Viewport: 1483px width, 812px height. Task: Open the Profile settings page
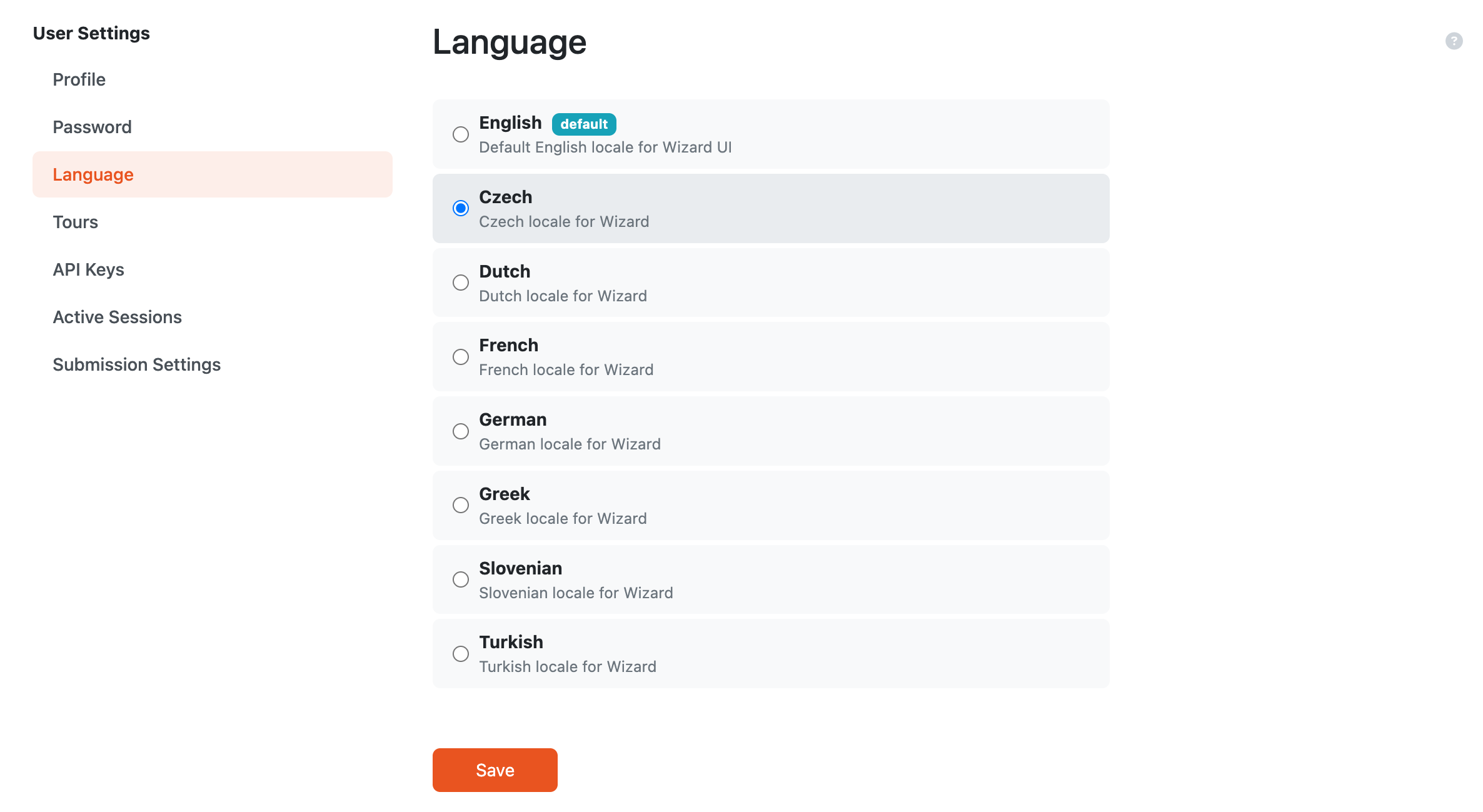click(x=213, y=79)
